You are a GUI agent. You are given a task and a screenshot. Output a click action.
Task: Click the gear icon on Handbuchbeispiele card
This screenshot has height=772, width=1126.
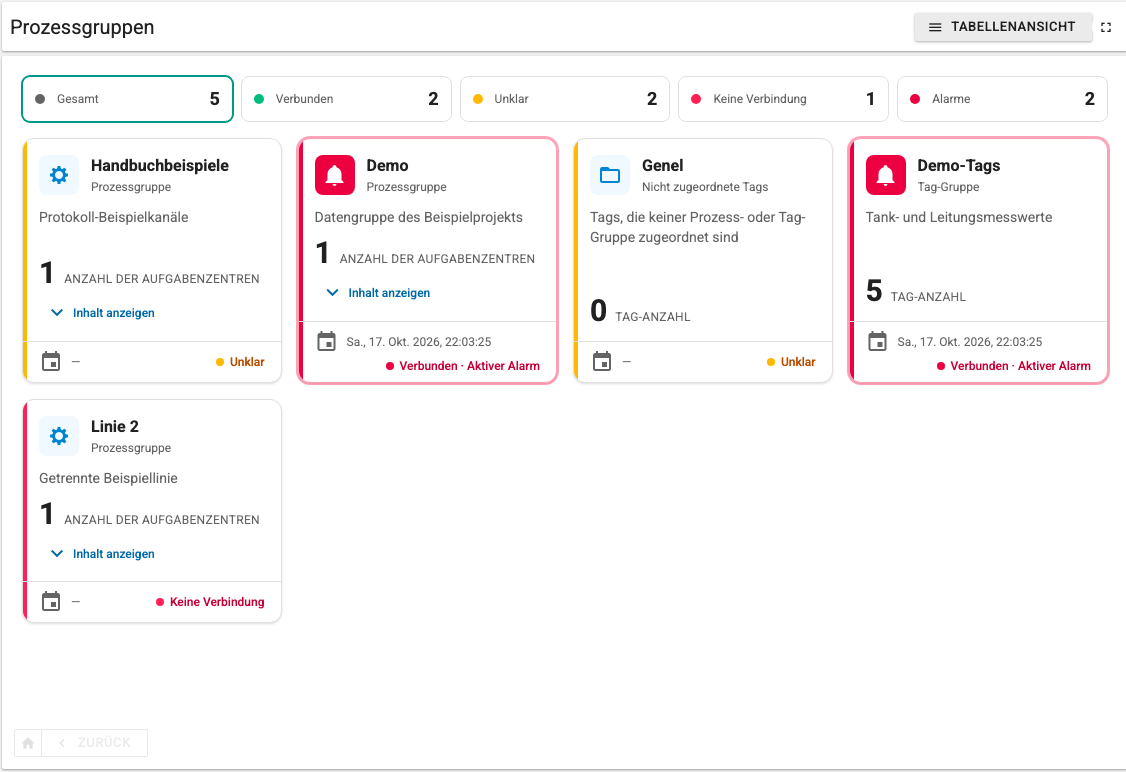tap(59, 175)
